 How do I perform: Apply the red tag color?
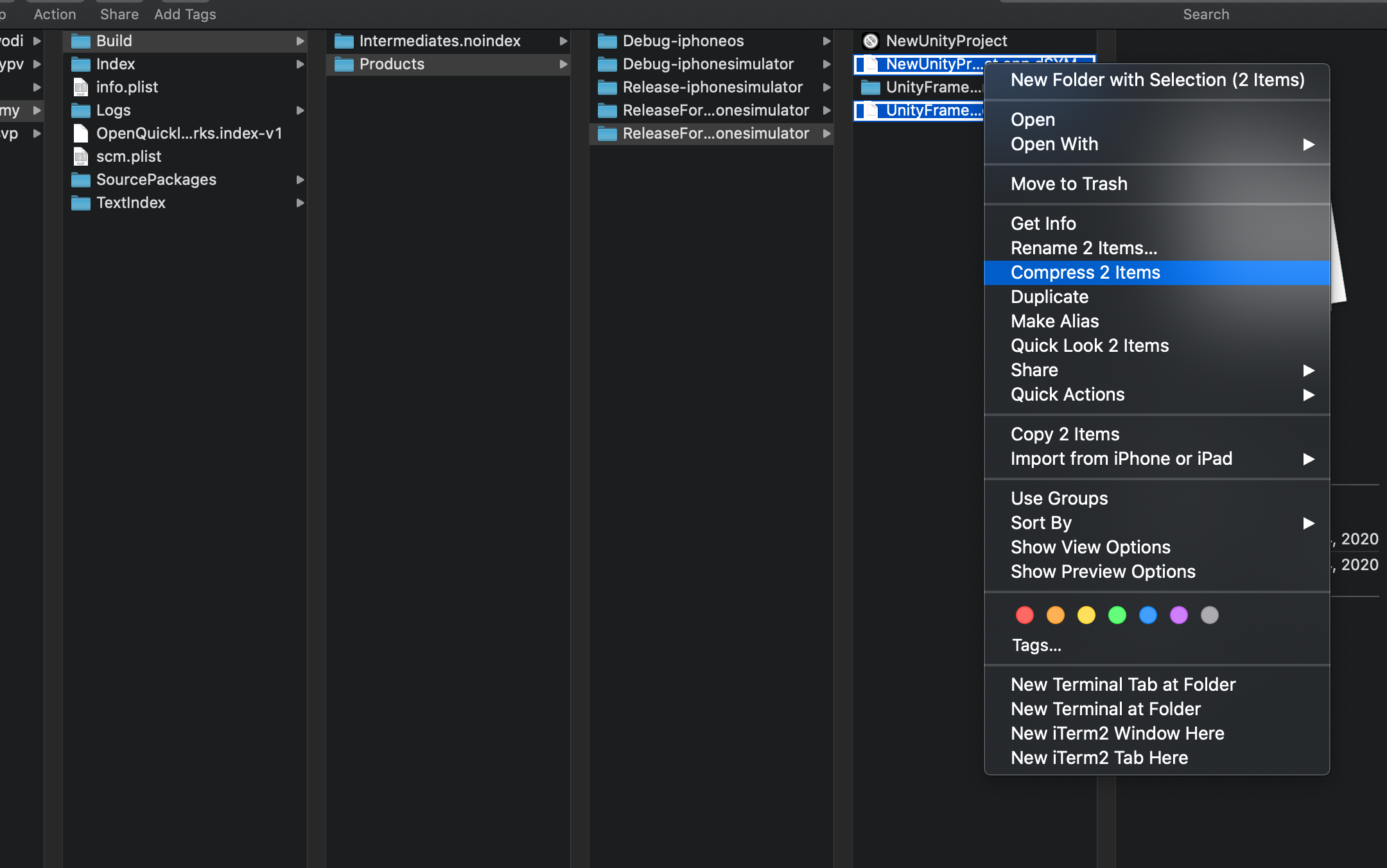tap(1025, 615)
